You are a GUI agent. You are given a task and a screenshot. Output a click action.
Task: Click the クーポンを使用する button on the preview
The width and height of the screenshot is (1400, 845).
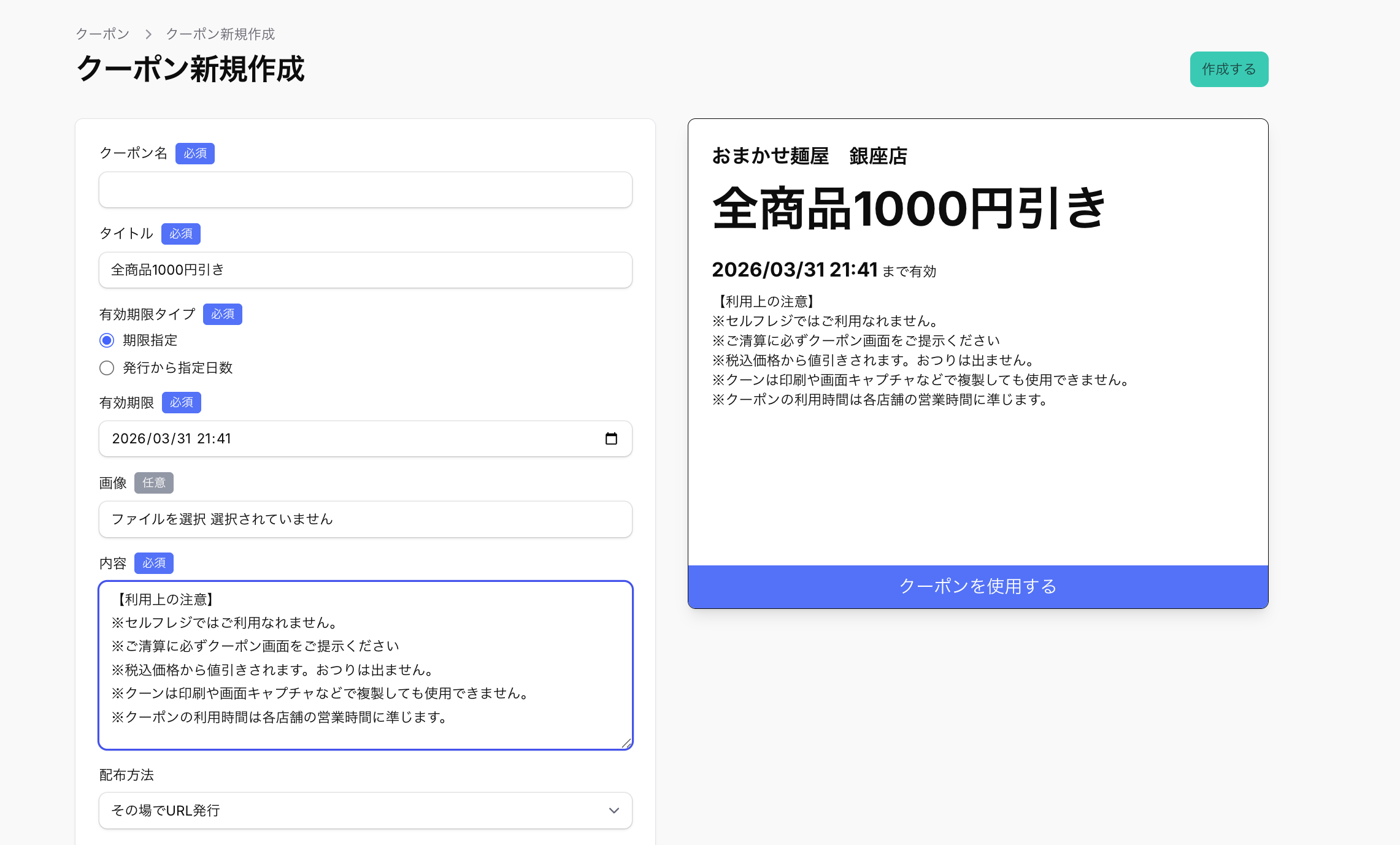pos(978,586)
